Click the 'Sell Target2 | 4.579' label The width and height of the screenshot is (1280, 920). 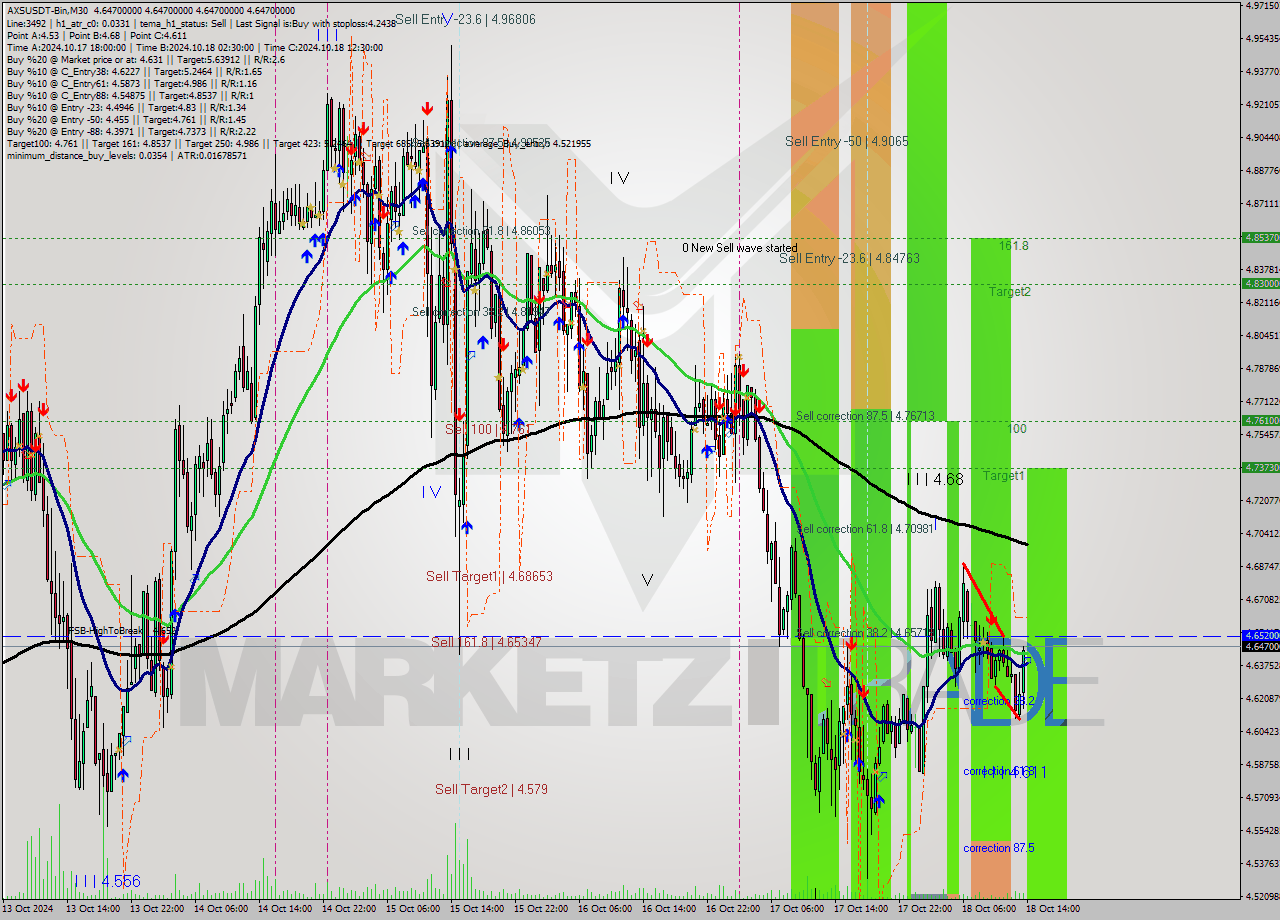(x=491, y=789)
